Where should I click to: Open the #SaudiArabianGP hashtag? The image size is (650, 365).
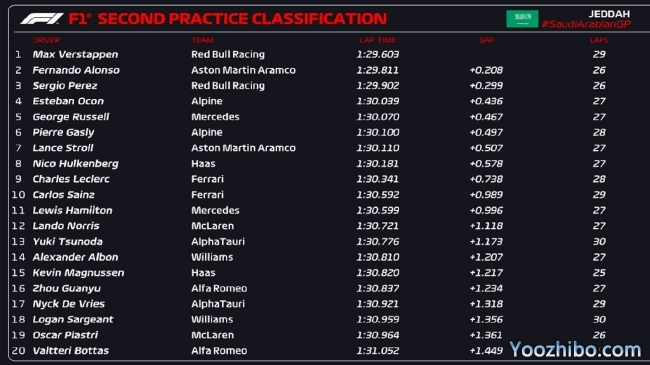pos(586,24)
